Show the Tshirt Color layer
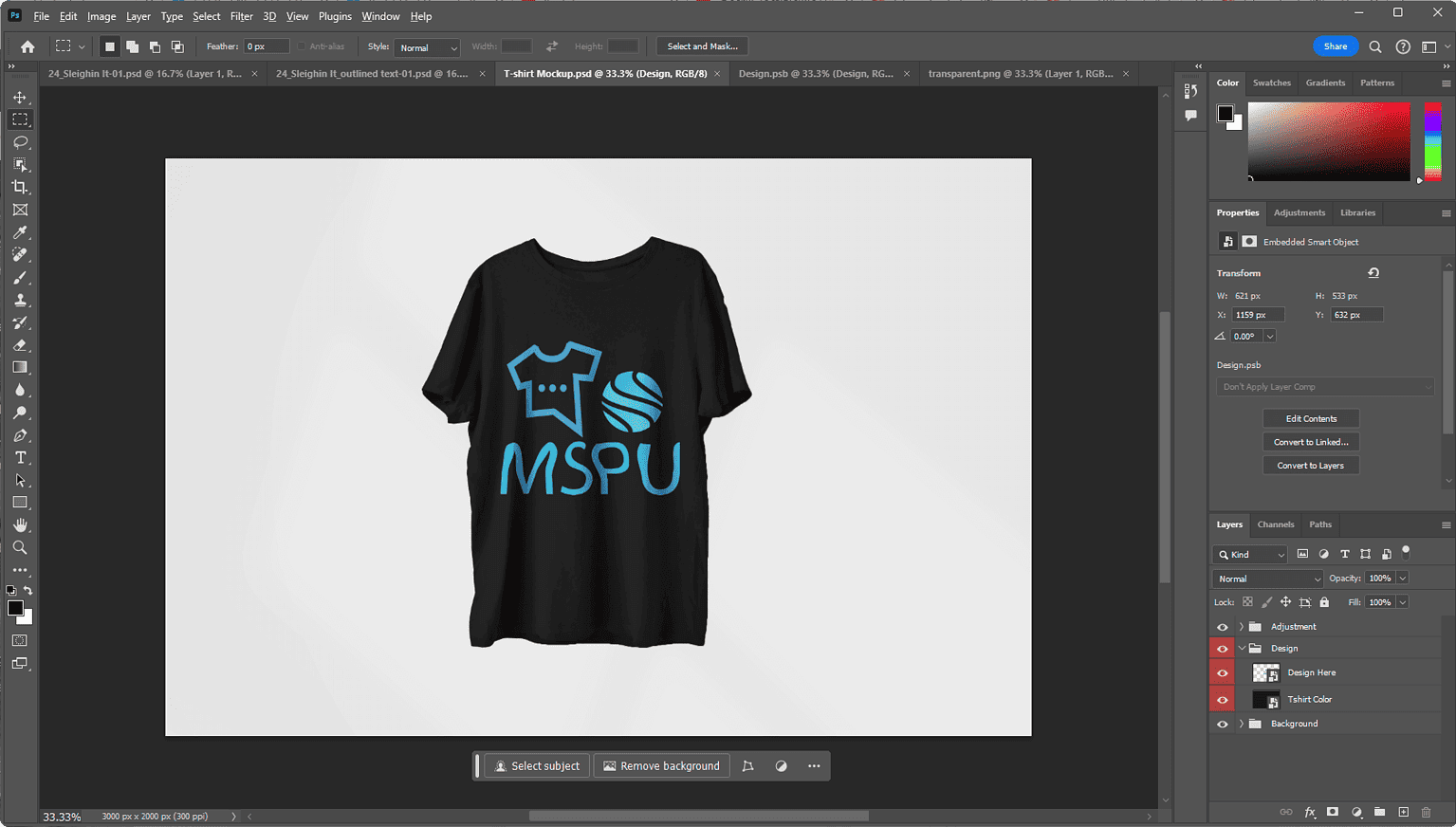 [x=1222, y=699]
